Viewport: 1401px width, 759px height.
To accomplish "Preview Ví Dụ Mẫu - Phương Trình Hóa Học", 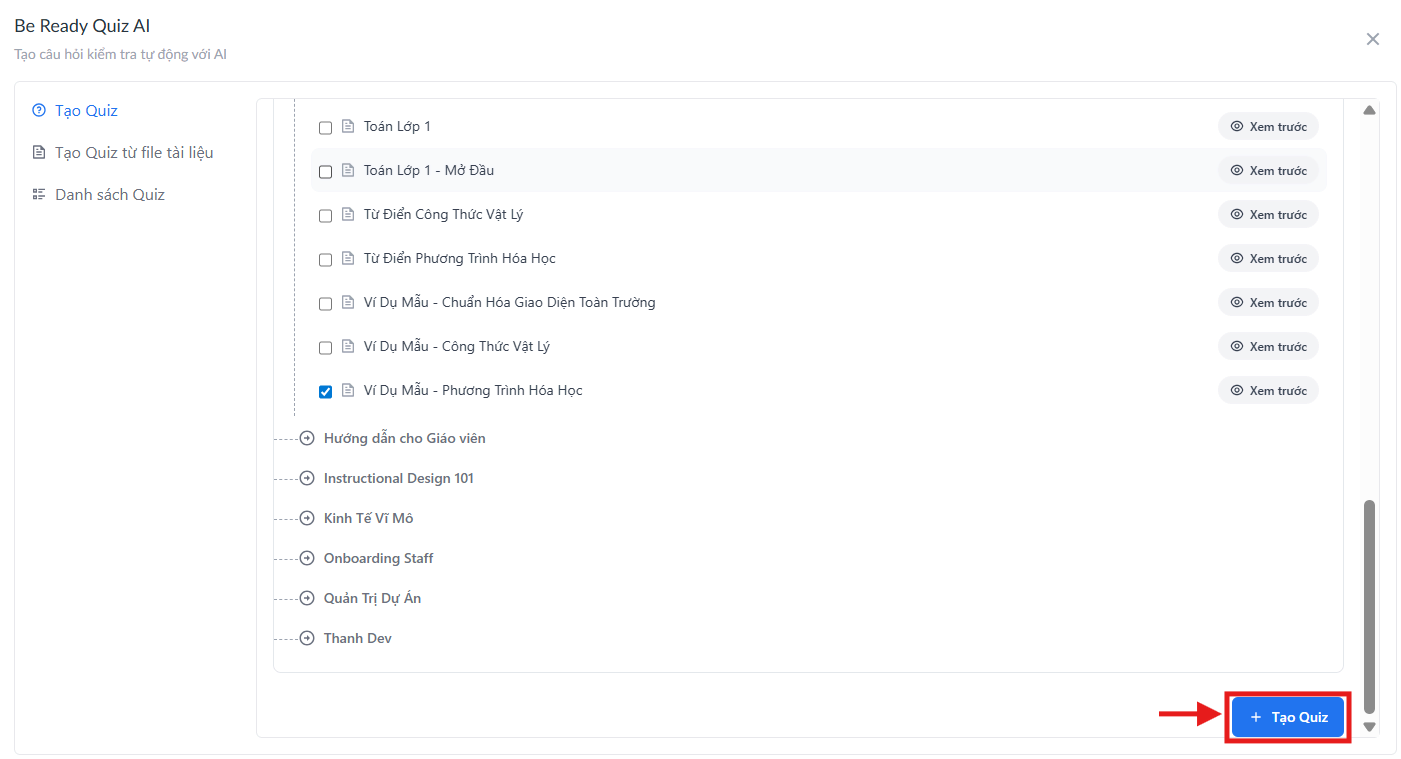I will (1268, 391).
